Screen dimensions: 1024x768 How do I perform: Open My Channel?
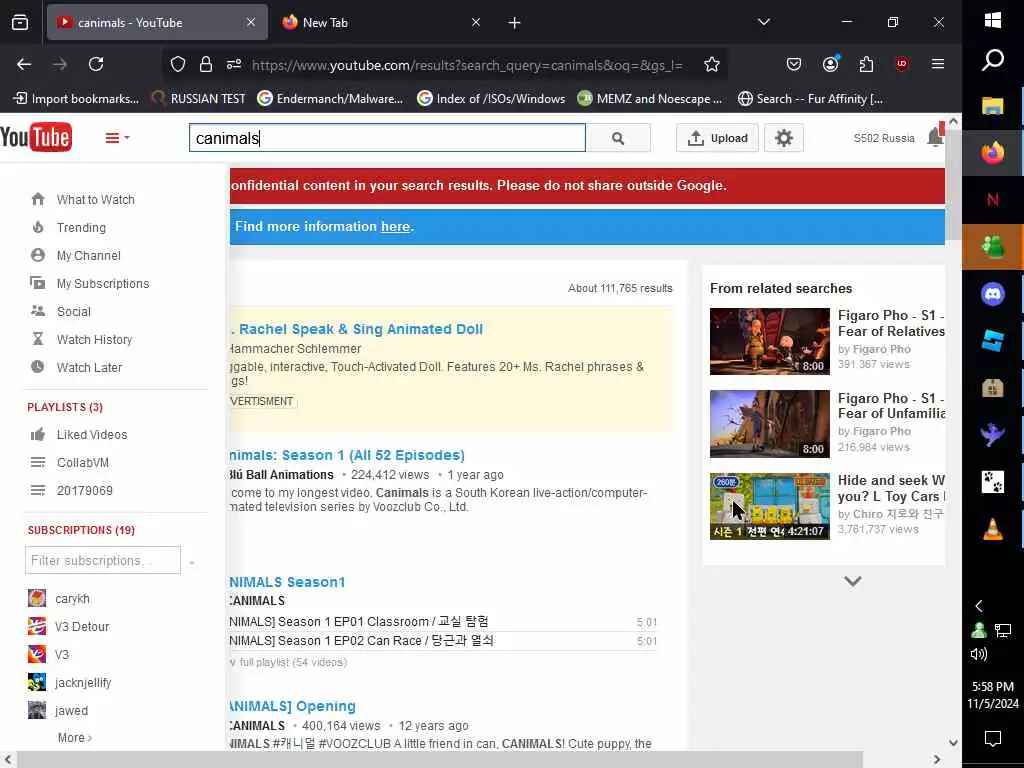pyautogui.click(x=88, y=255)
